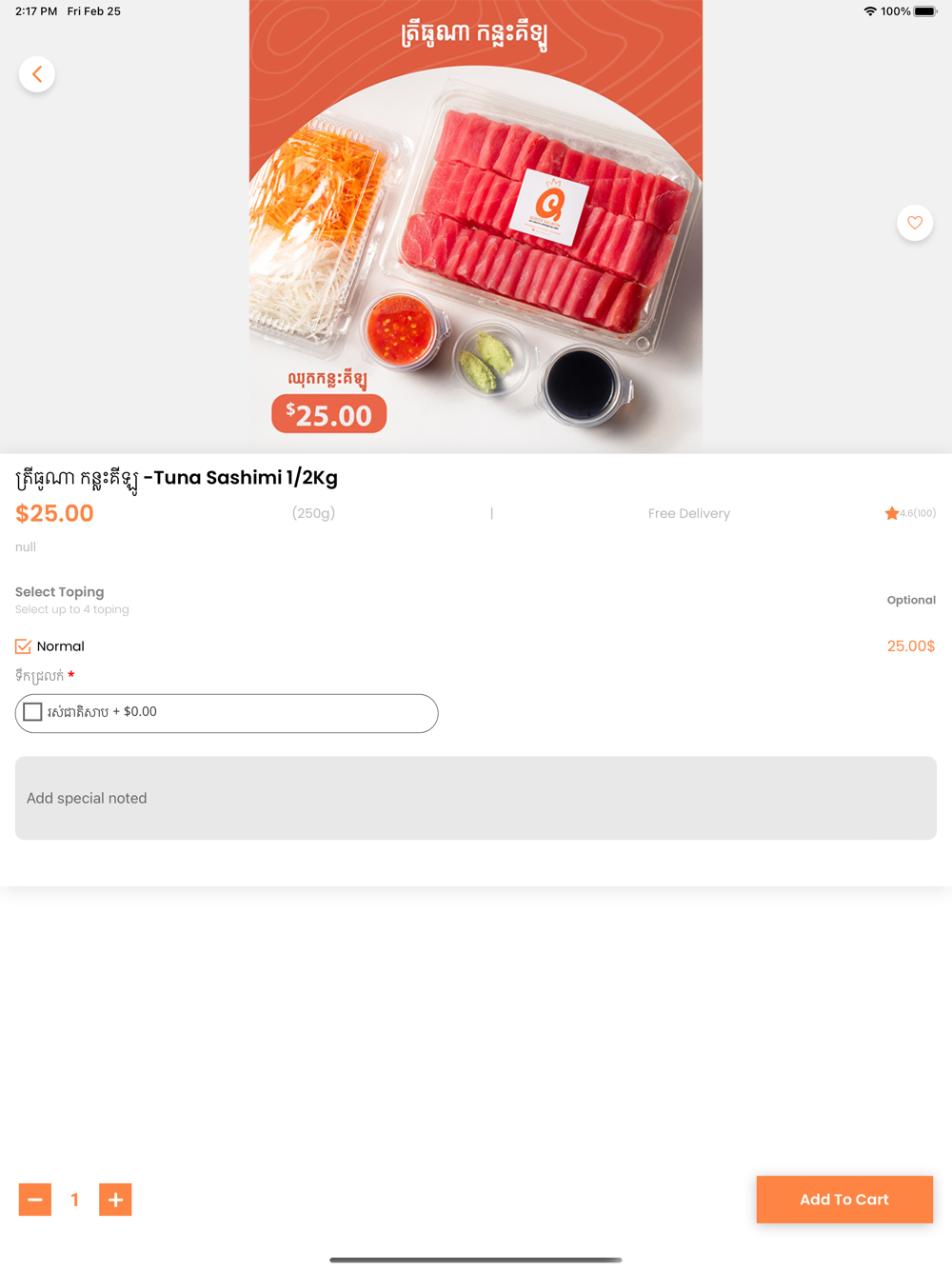Tap the quantity number 1
This screenshot has height=1270, width=952.
75,1200
